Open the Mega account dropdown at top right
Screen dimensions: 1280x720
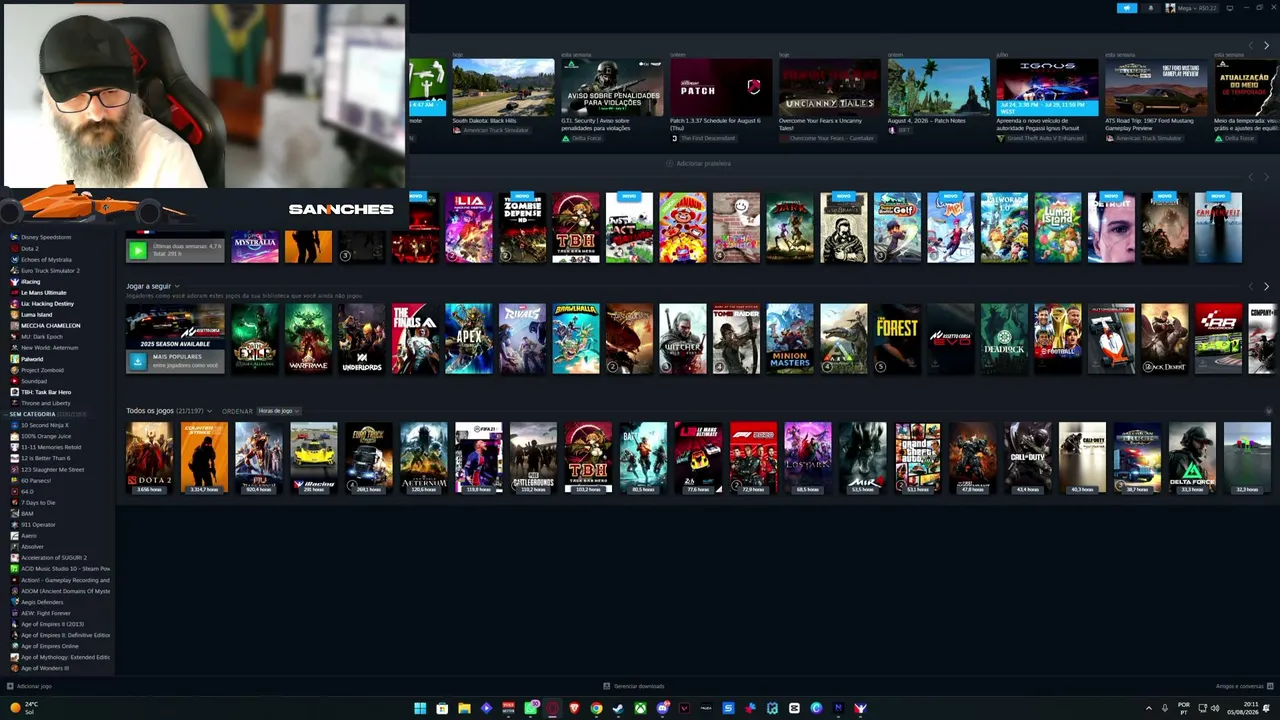tap(1193, 8)
